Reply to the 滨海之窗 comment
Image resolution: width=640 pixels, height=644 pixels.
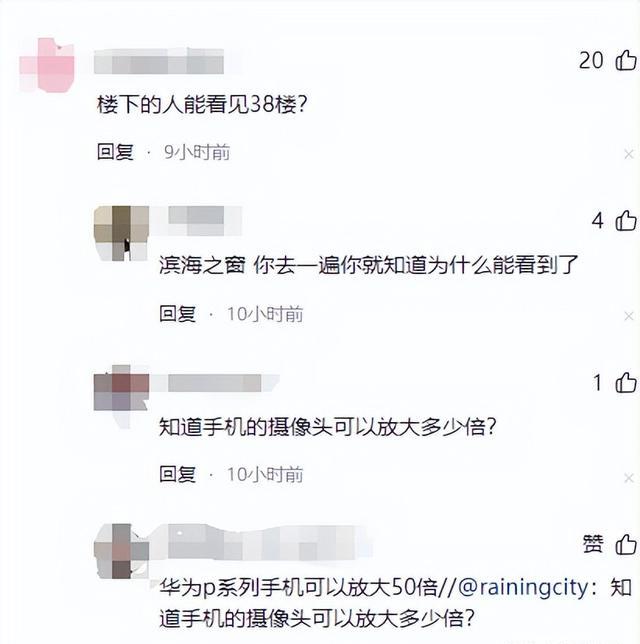point(177,314)
